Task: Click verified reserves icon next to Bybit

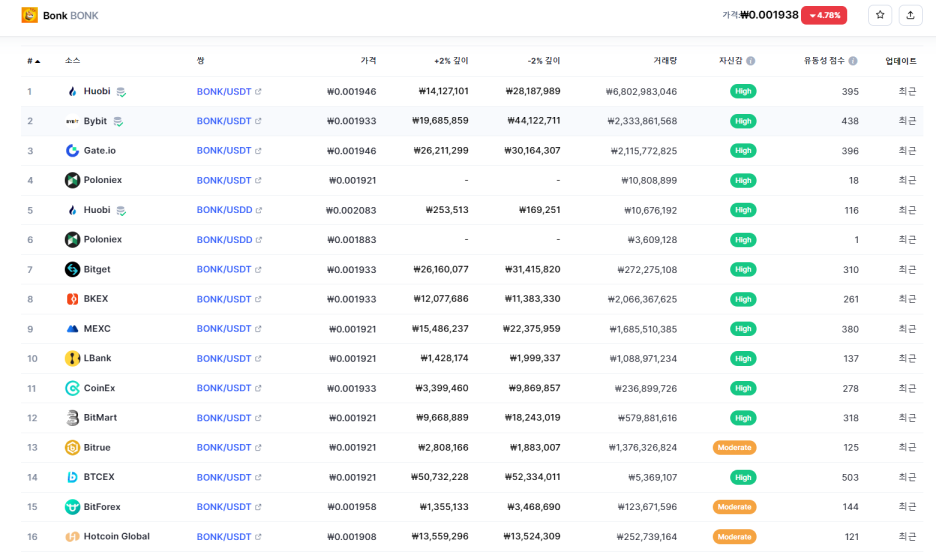Action: [118, 122]
